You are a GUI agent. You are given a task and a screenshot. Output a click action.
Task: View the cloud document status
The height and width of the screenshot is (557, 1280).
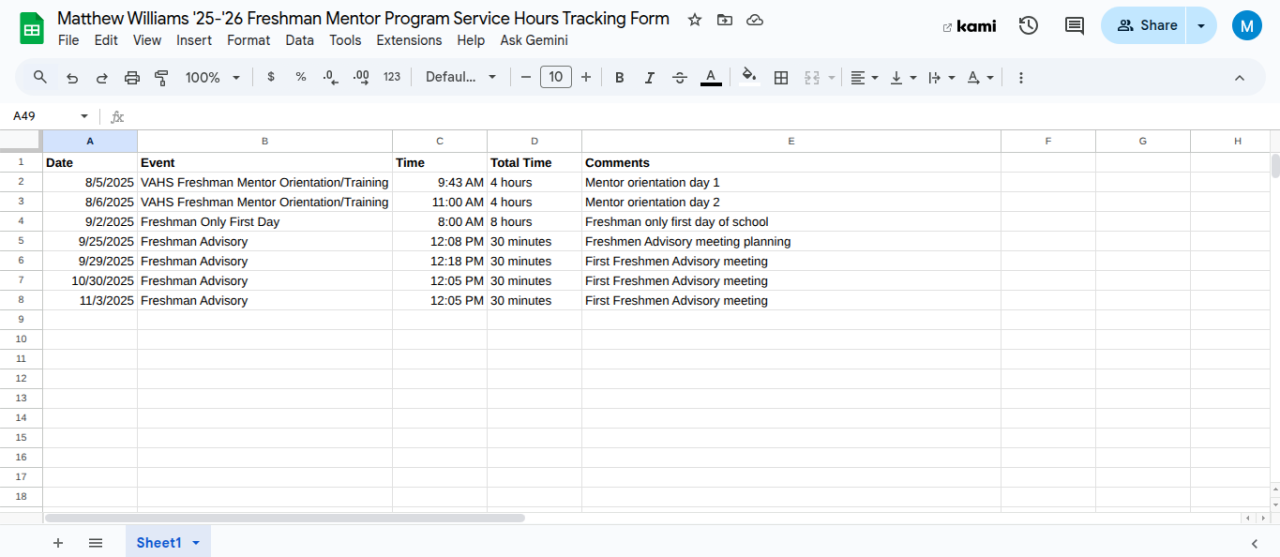(756, 20)
